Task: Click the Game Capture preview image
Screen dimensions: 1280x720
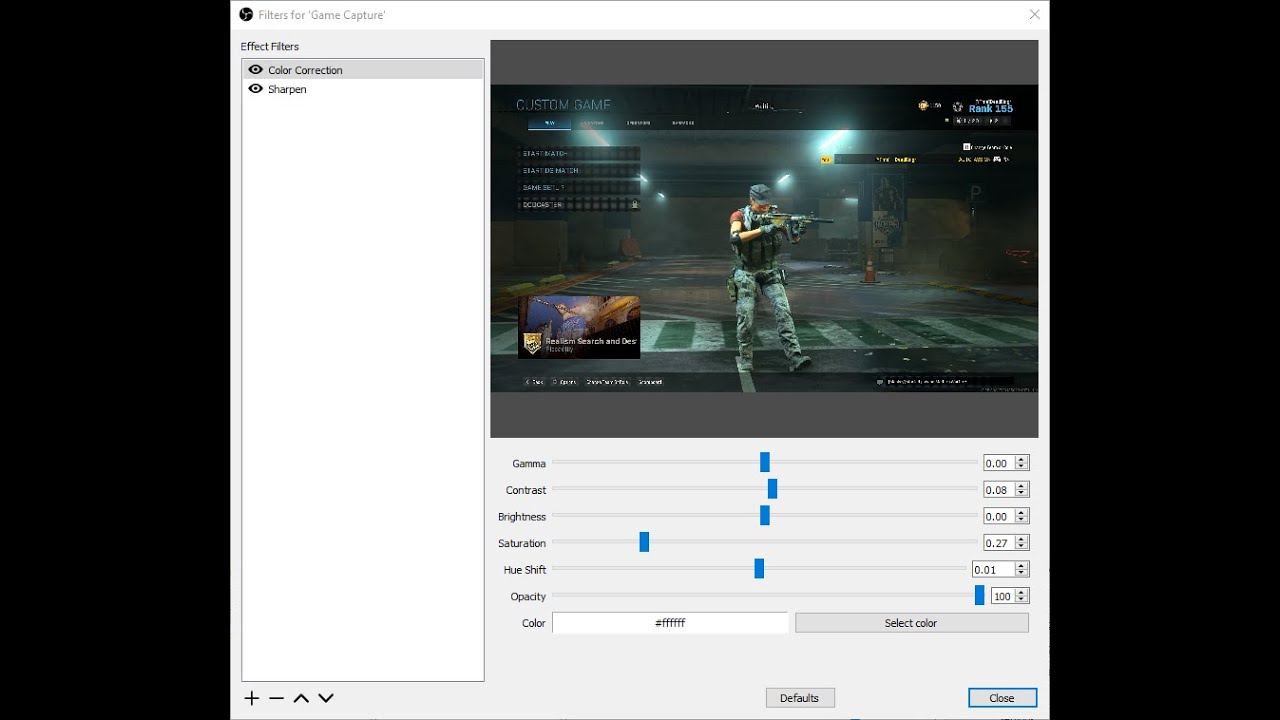Action: coord(764,238)
